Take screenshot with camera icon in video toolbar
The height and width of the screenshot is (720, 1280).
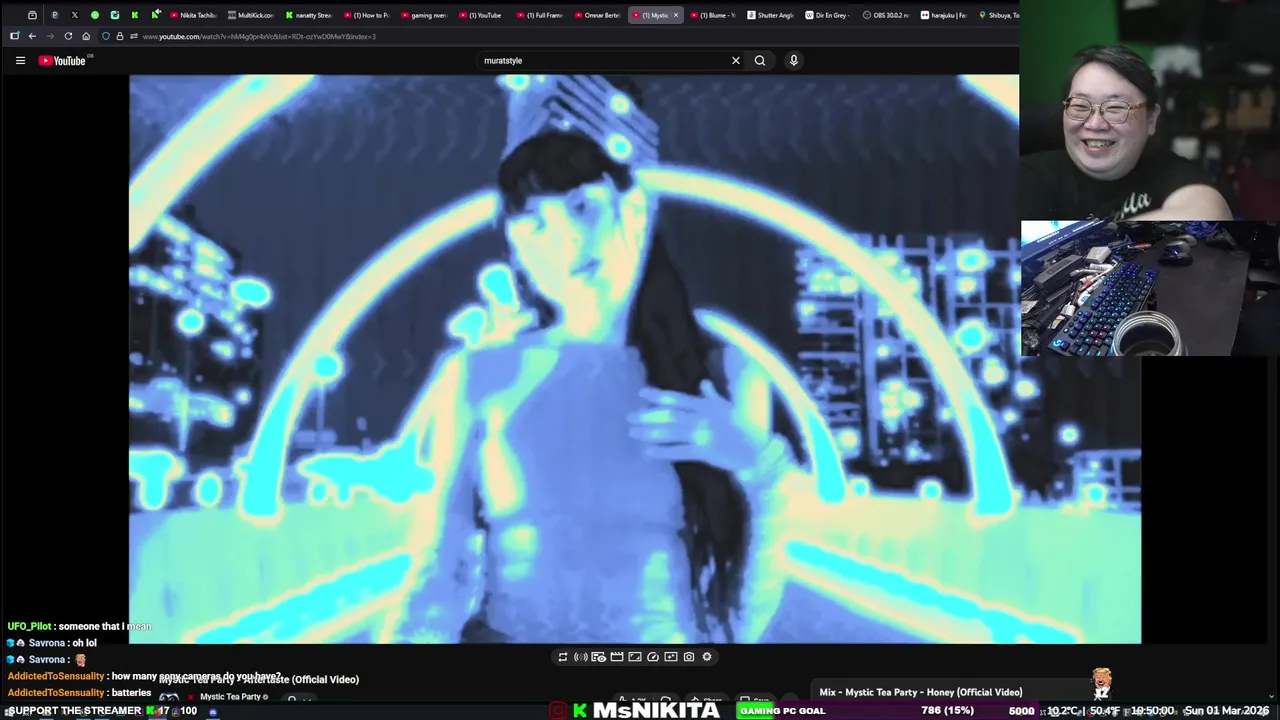coord(689,657)
